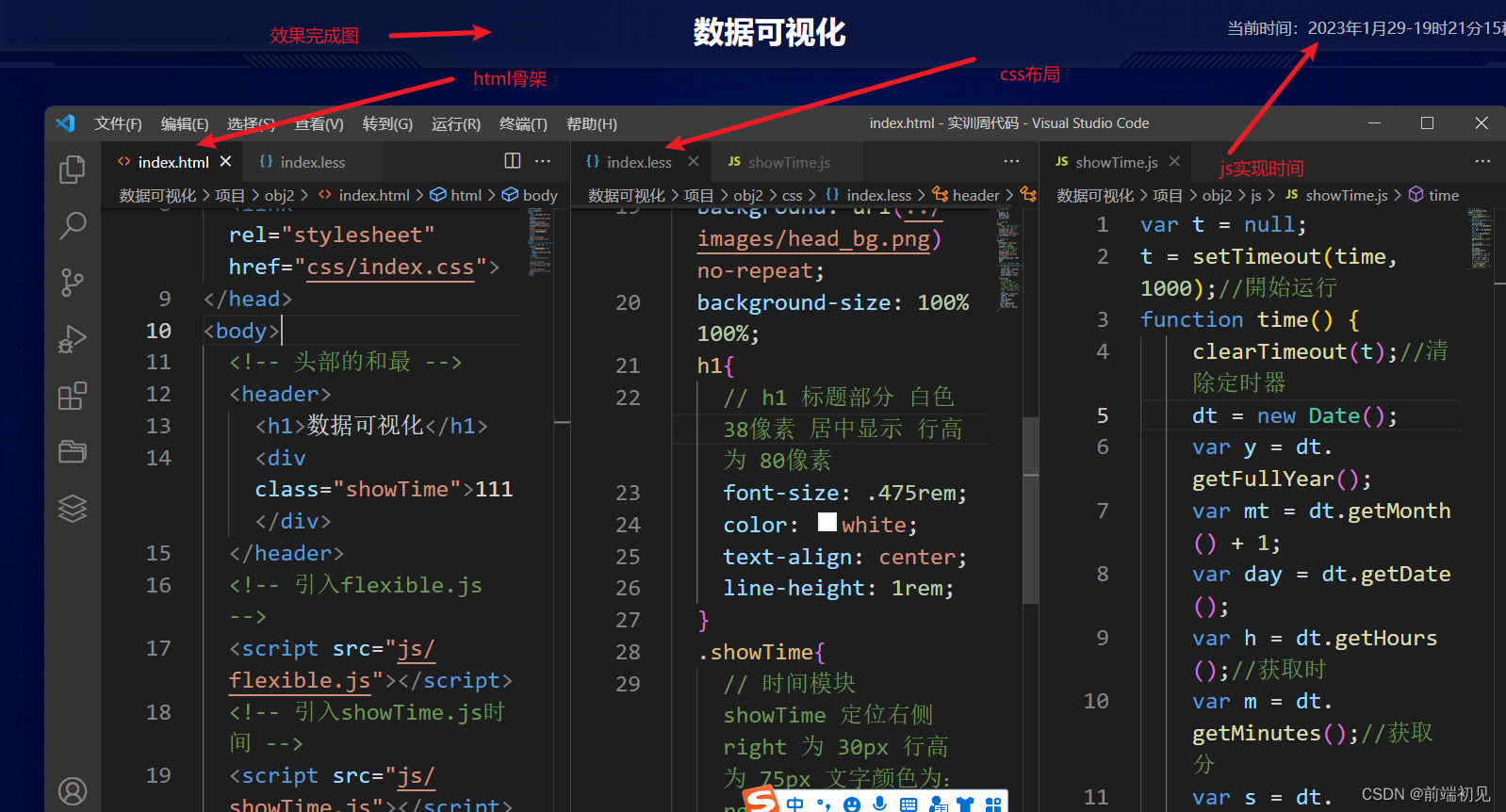Viewport: 1506px width, 812px height.
Task: Open the Explorer view in activity bar
Action: pos(73,170)
